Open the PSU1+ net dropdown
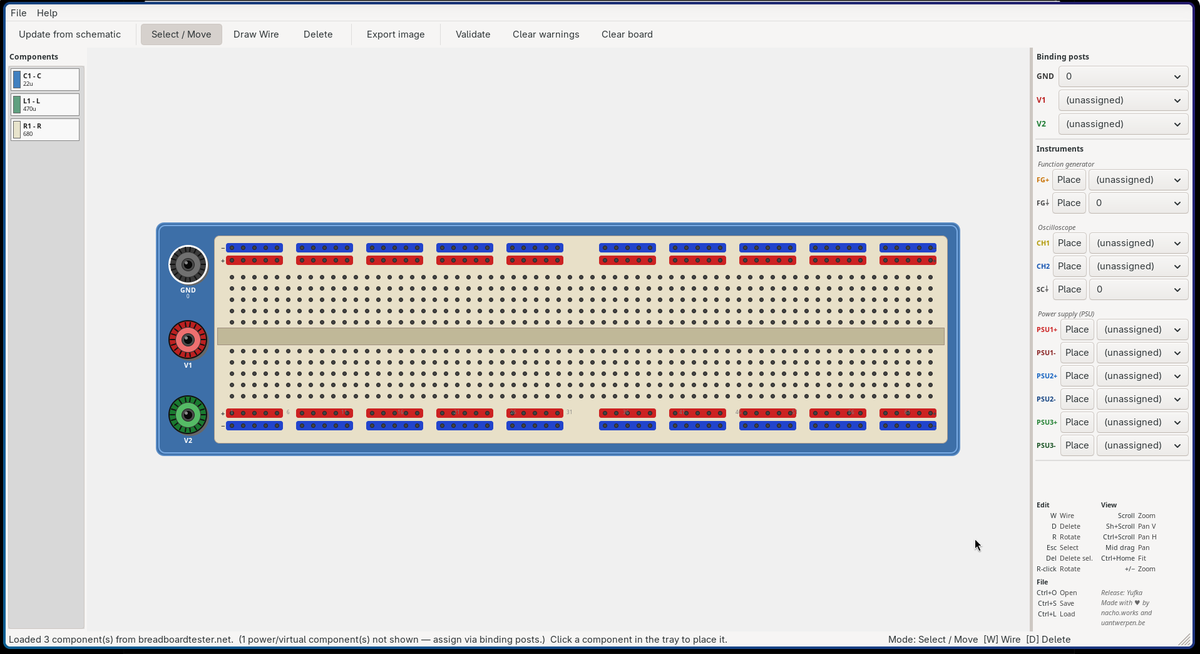 pos(1142,329)
